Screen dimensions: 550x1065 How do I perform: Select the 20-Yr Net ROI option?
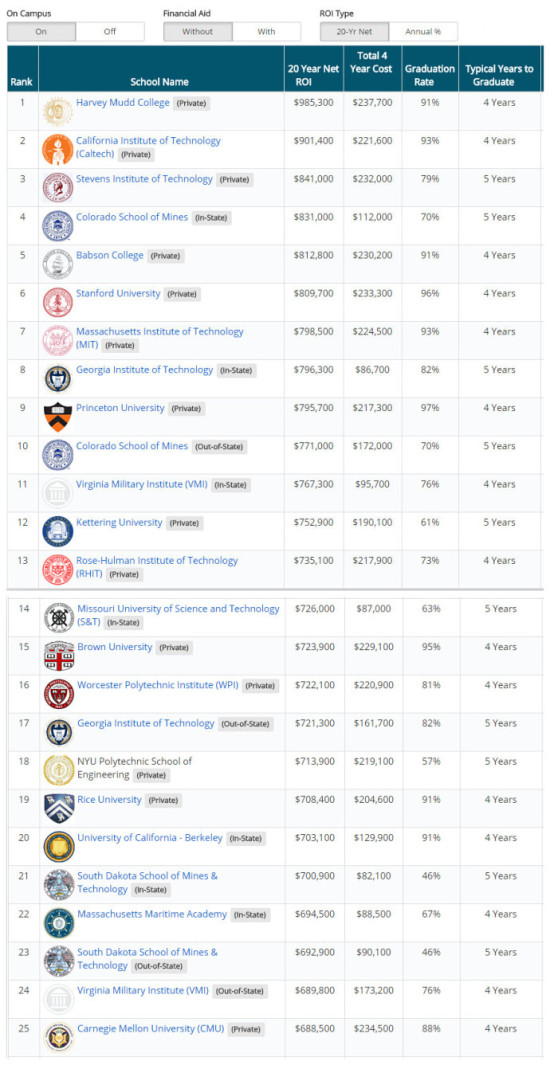point(354,31)
